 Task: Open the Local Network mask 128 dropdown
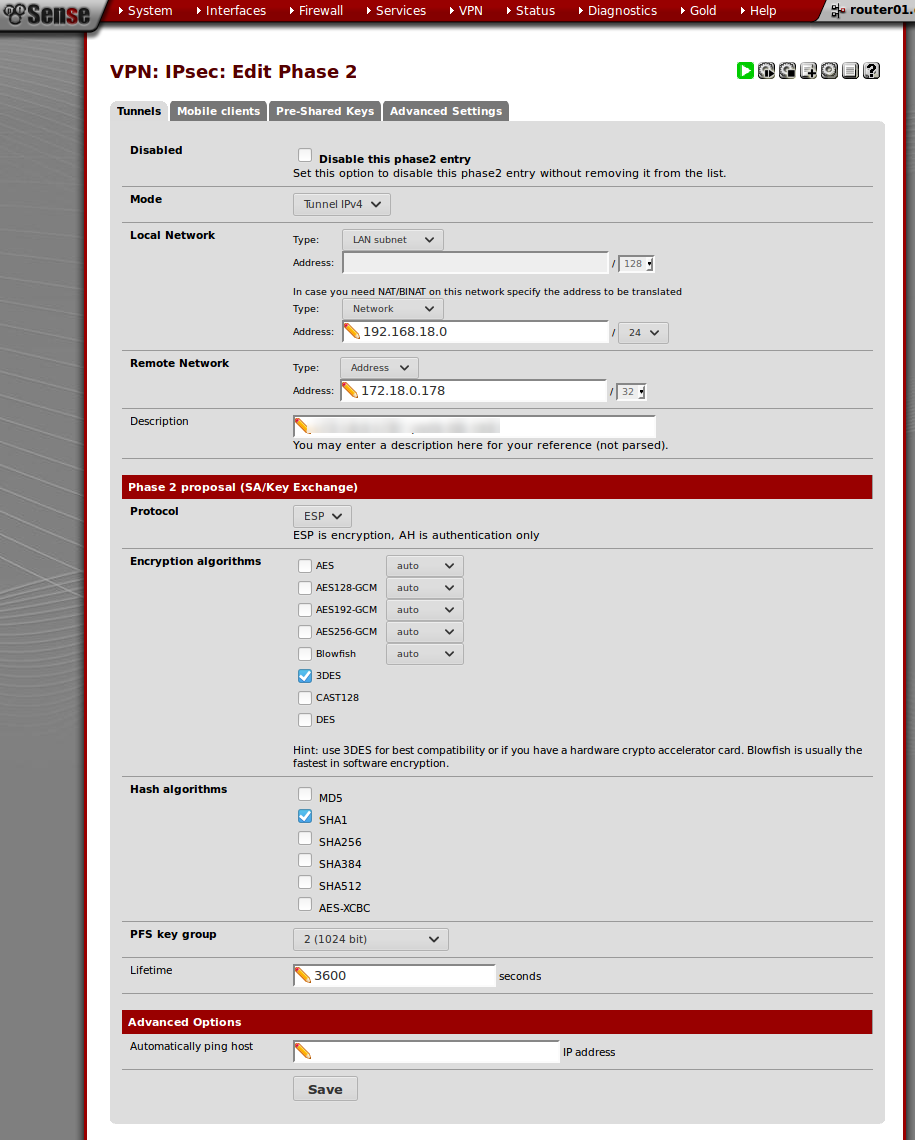[x=636, y=264]
